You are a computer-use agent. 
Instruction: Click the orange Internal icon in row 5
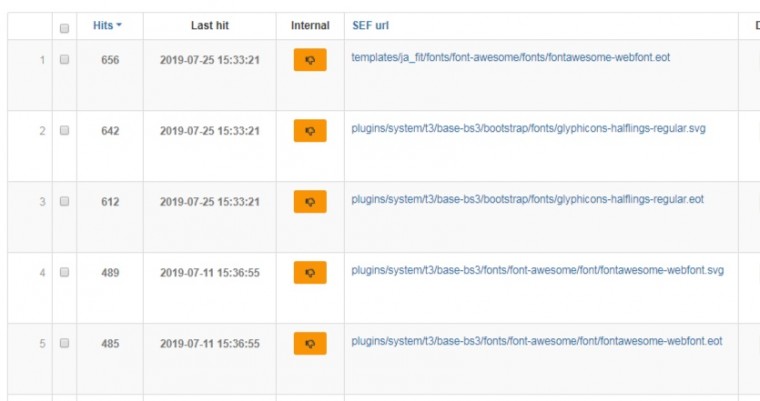coord(310,343)
